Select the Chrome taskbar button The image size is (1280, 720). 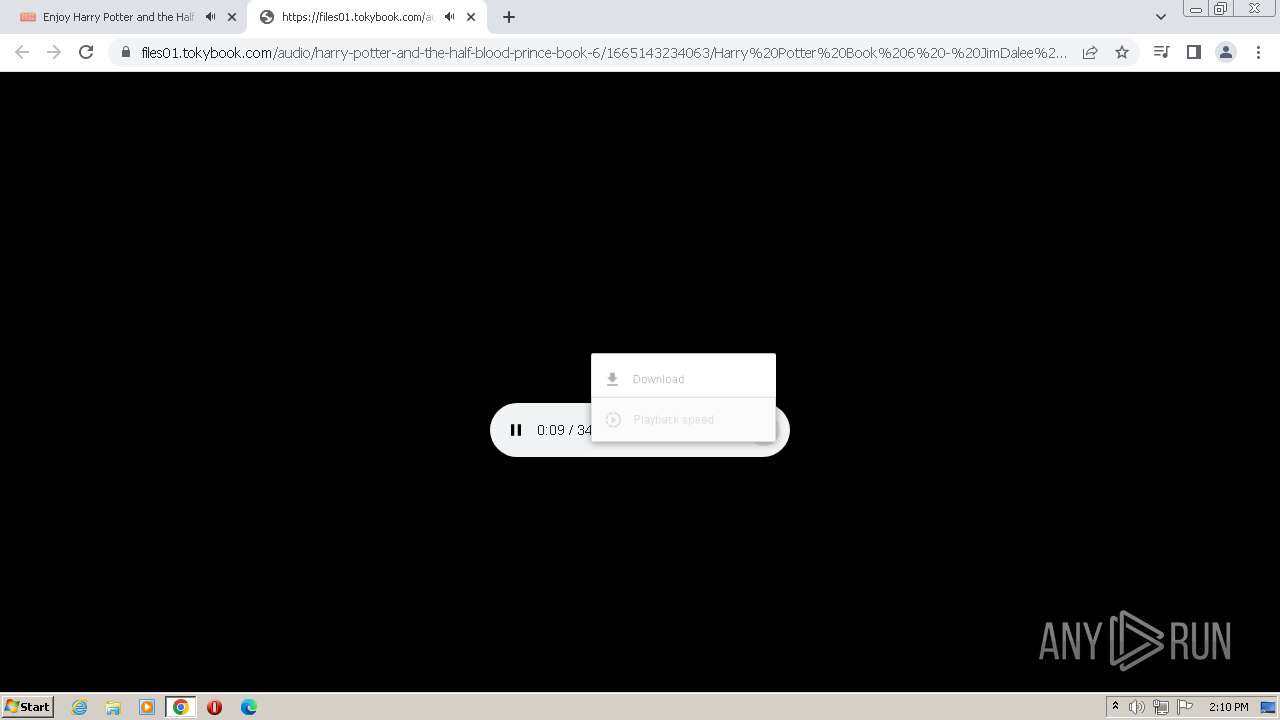pyautogui.click(x=180, y=707)
